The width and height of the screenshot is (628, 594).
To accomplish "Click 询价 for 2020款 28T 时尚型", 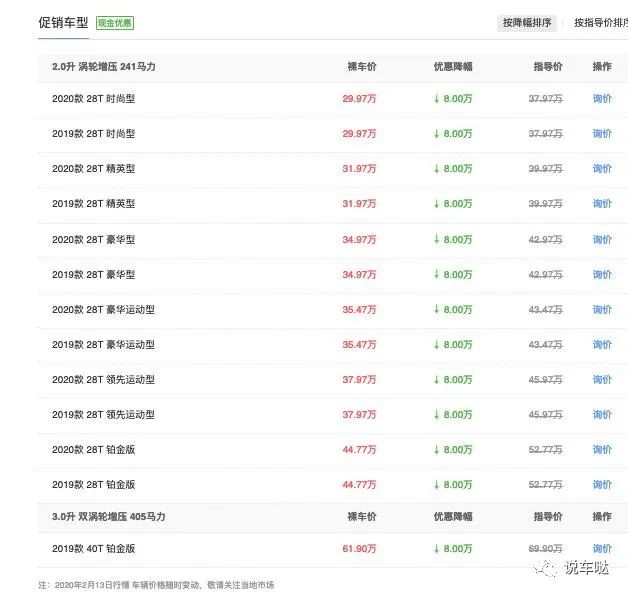I will [x=602, y=99].
